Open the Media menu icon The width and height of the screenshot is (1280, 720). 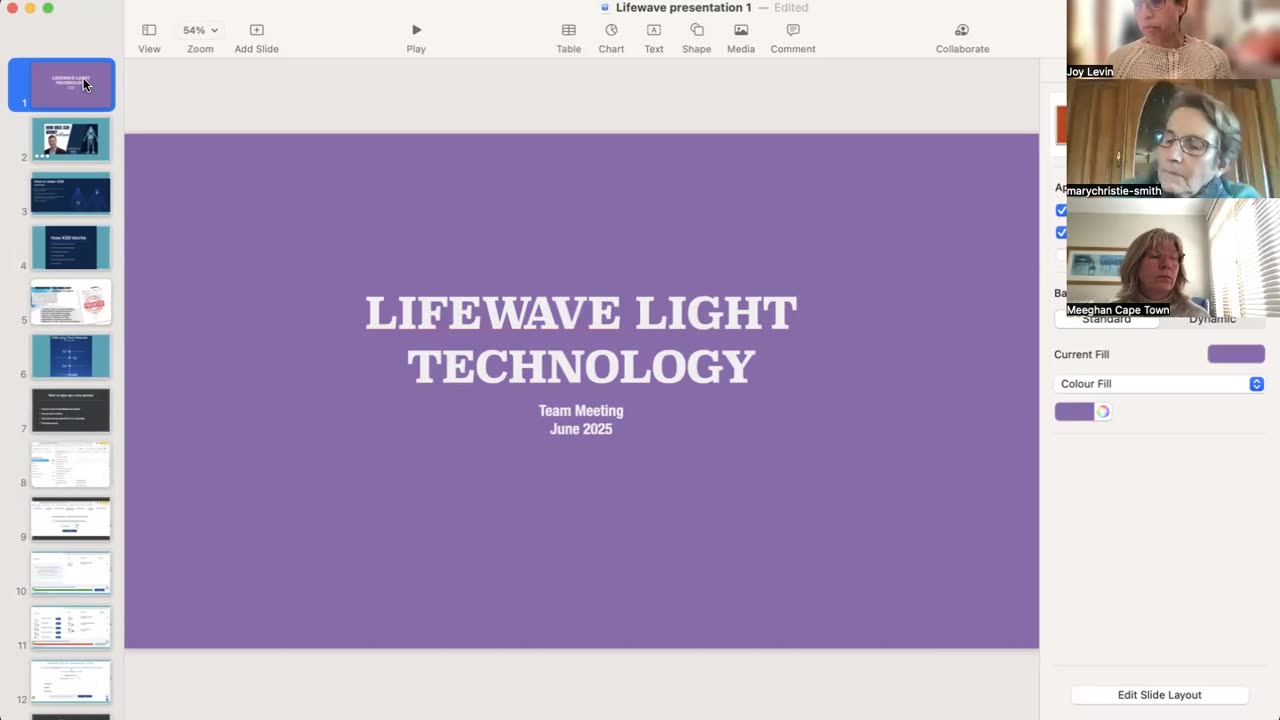click(x=741, y=30)
